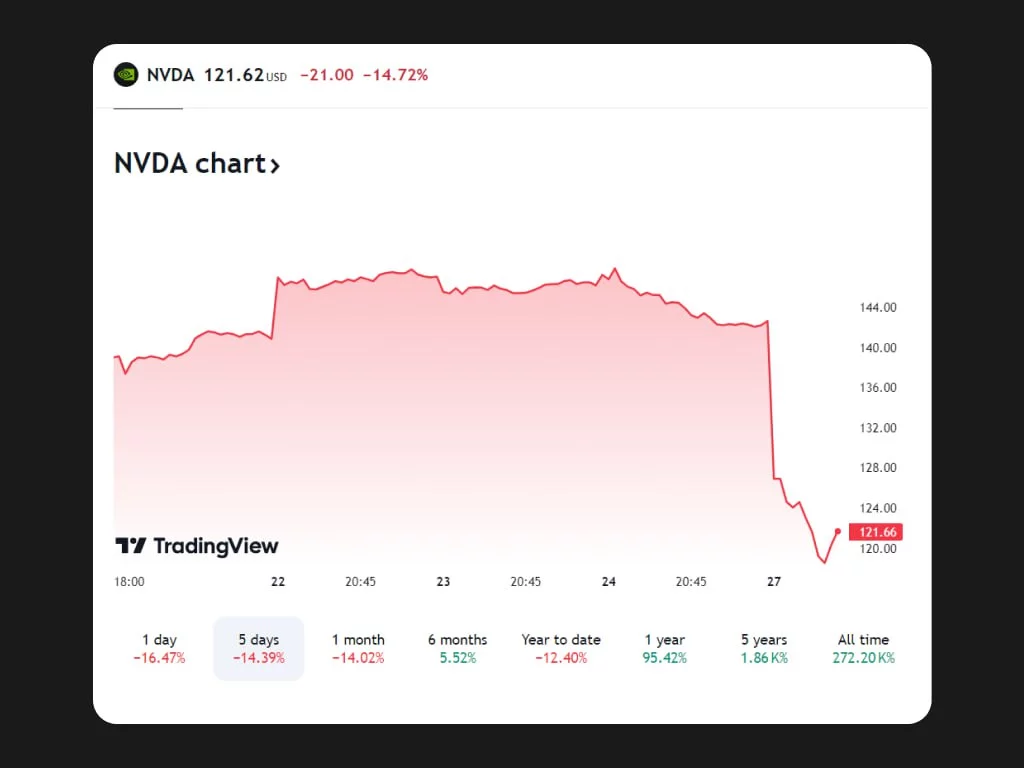Select the 1 day range tab
The width and height of the screenshot is (1024, 768).
point(159,648)
